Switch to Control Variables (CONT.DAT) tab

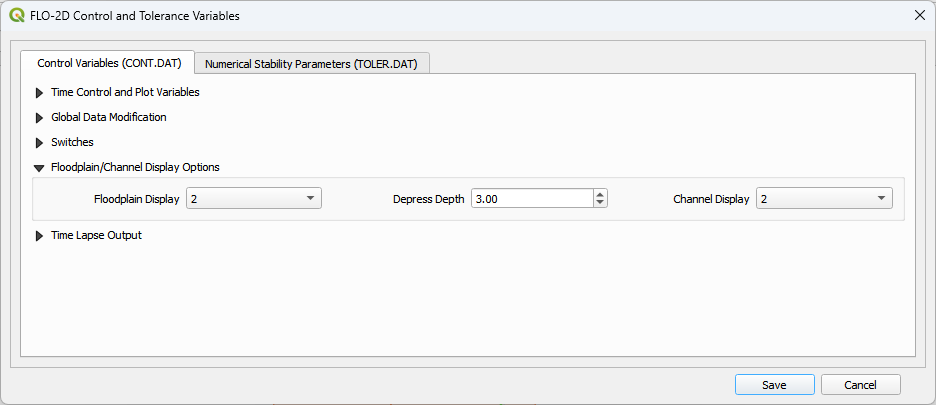click(108, 63)
